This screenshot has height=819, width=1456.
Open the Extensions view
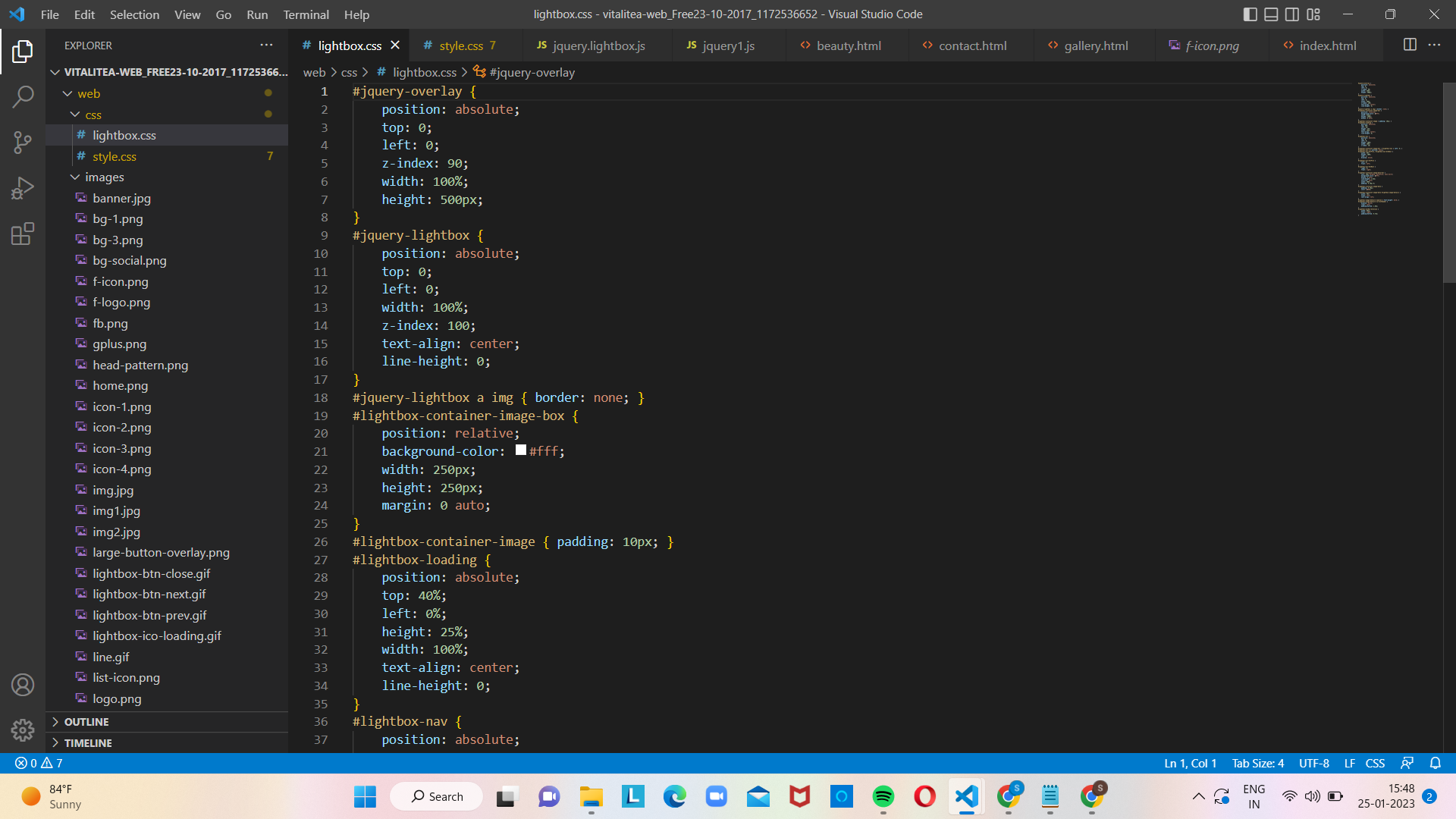23,234
